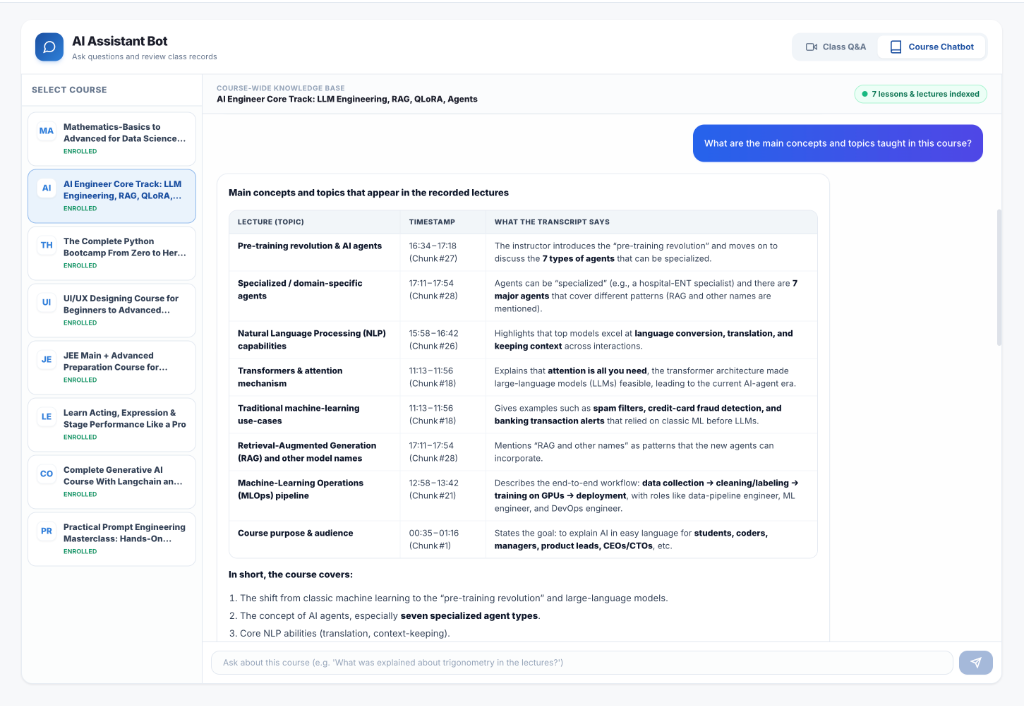The height and width of the screenshot is (706, 1024).
Task: Click the Ask about this course input field
Action: (582, 662)
